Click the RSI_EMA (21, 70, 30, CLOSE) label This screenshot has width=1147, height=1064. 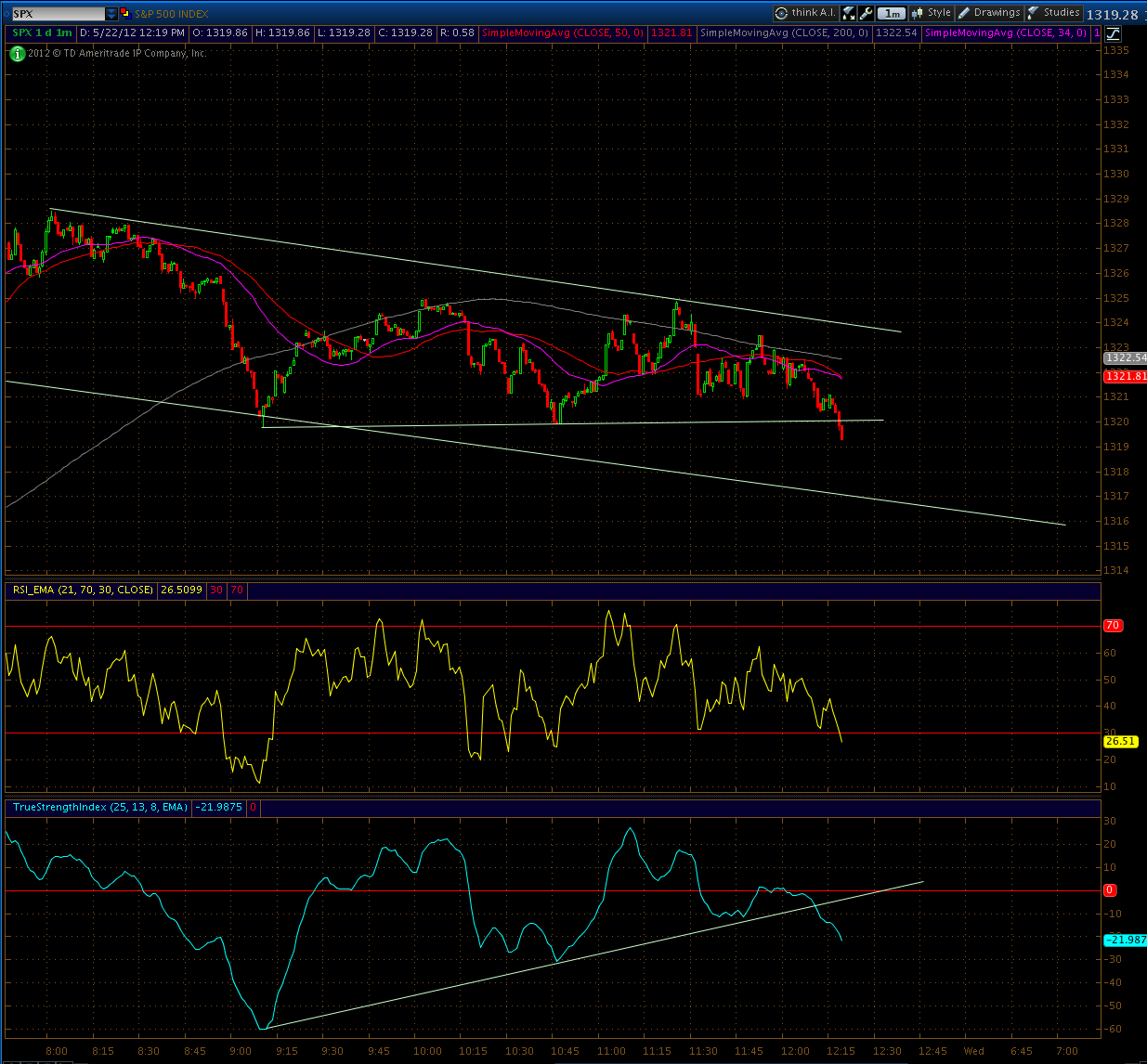[x=83, y=590]
